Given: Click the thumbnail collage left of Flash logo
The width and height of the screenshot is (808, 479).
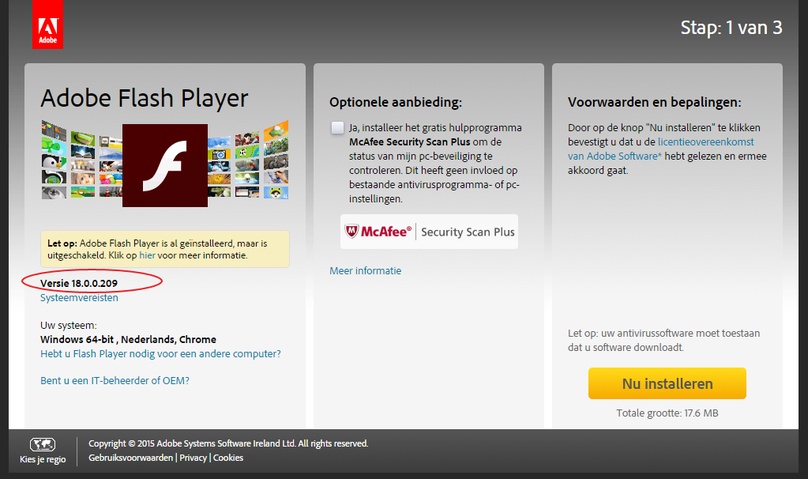Looking at the screenshot, I should pyautogui.click(x=81, y=160).
